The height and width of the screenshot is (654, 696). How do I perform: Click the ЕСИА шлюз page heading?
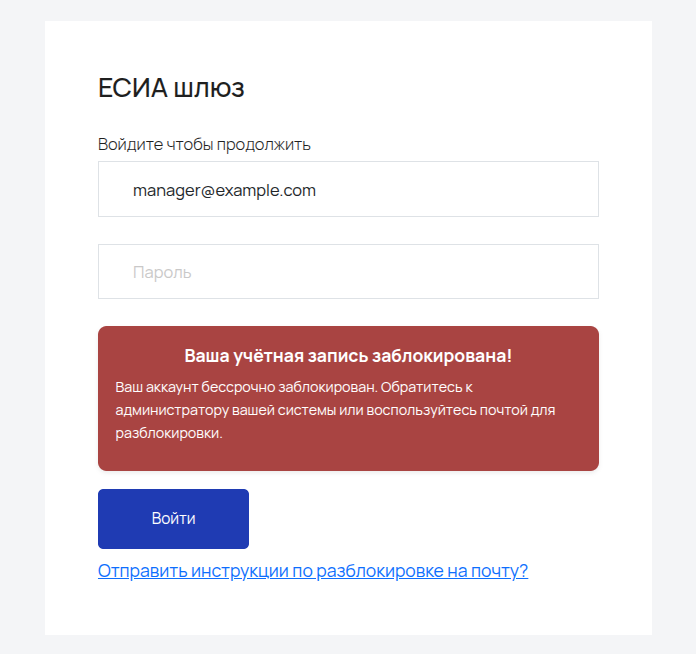coord(171,88)
